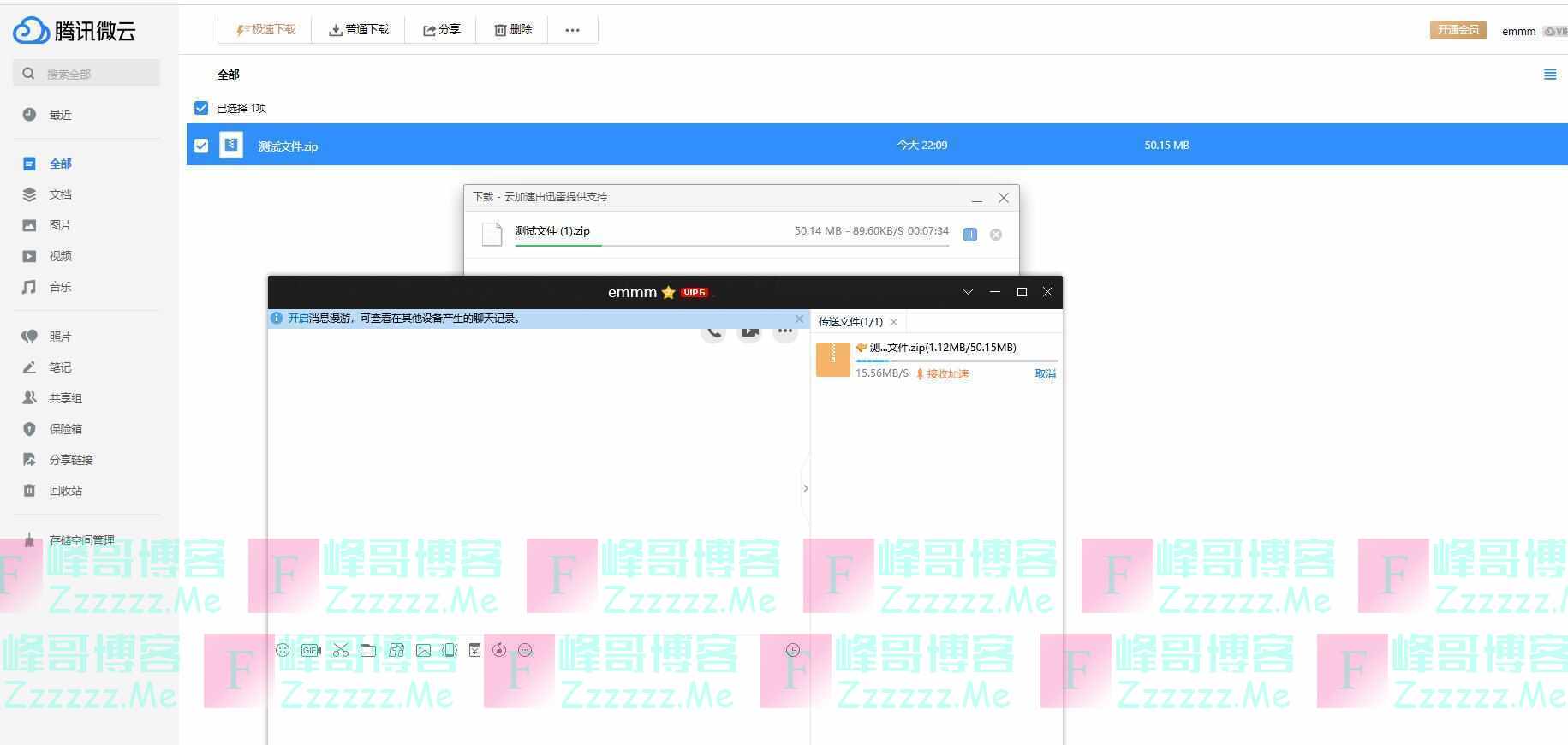Image resolution: width=1568 pixels, height=745 pixels.
Task: Deselect the 测试文件.zip checkbox
Action: (201, 146)
